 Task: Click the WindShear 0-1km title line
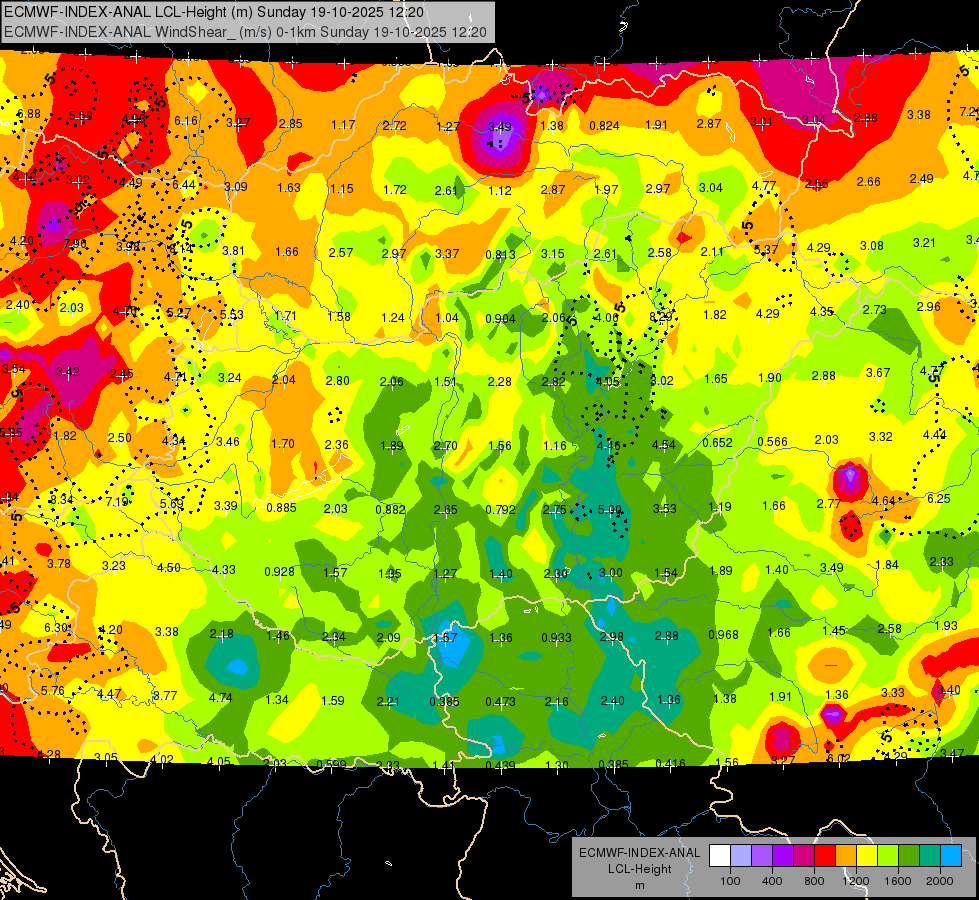click(245, 32)
